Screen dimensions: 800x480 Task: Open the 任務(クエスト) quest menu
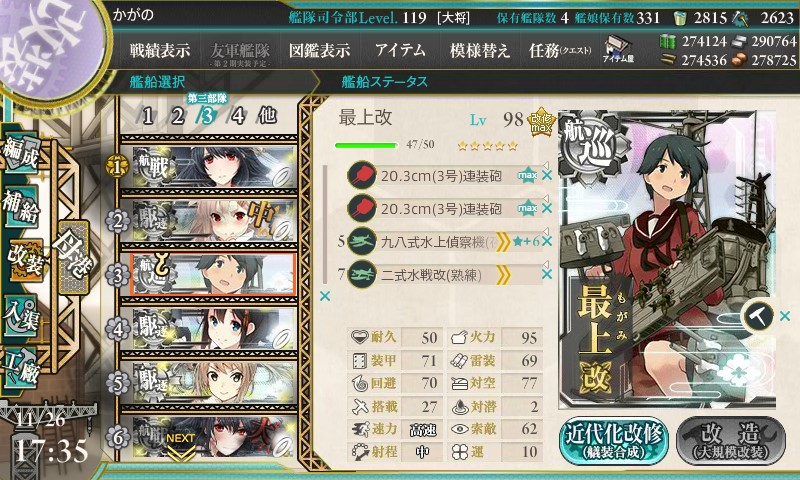[560, 50]
